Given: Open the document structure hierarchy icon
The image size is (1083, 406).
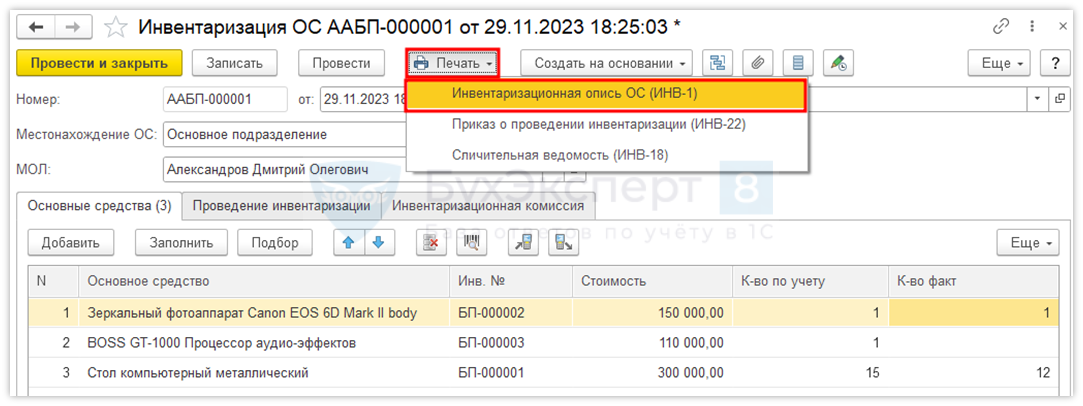Looking at the screenshot, I should [x=718, y=63].
